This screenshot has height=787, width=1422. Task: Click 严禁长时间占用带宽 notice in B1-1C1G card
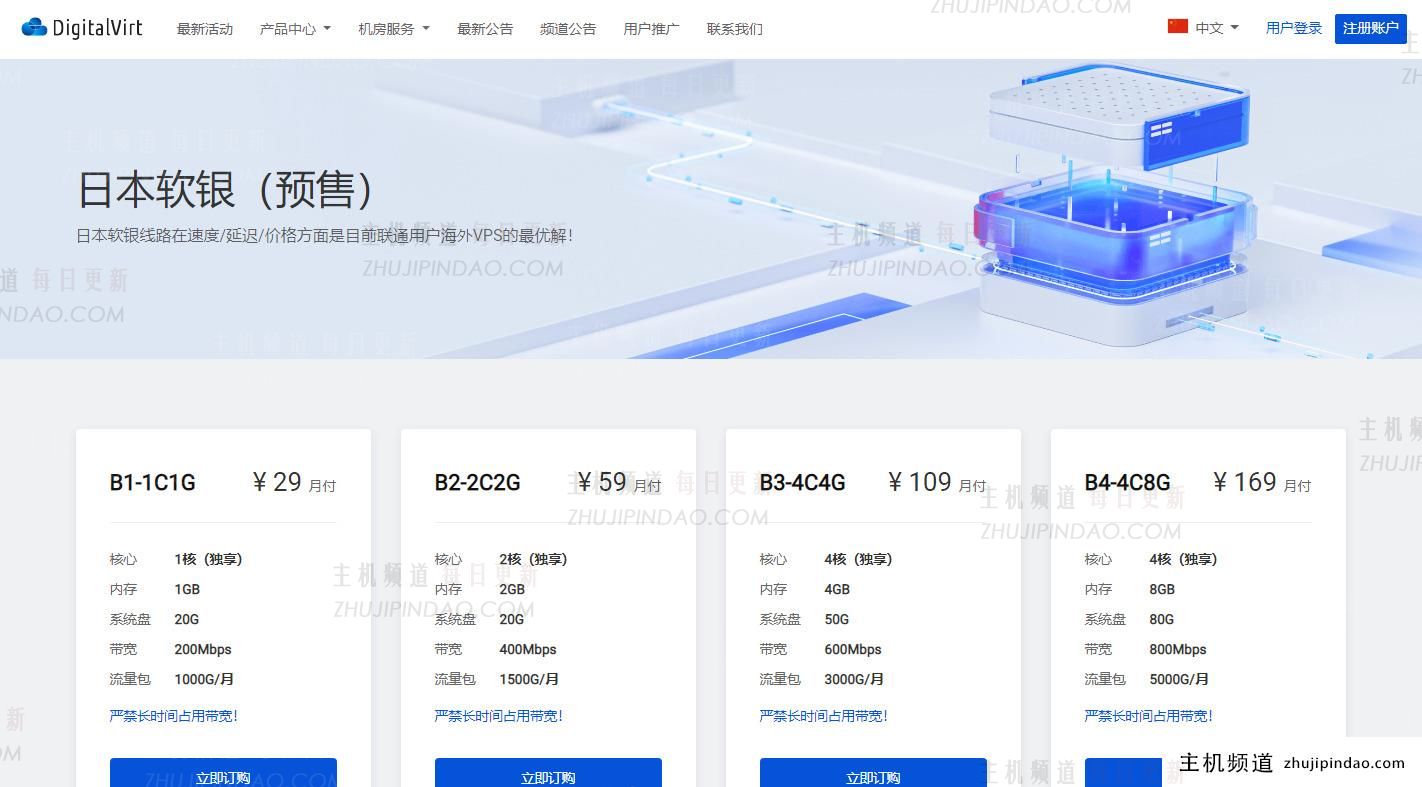pos(174,716)
